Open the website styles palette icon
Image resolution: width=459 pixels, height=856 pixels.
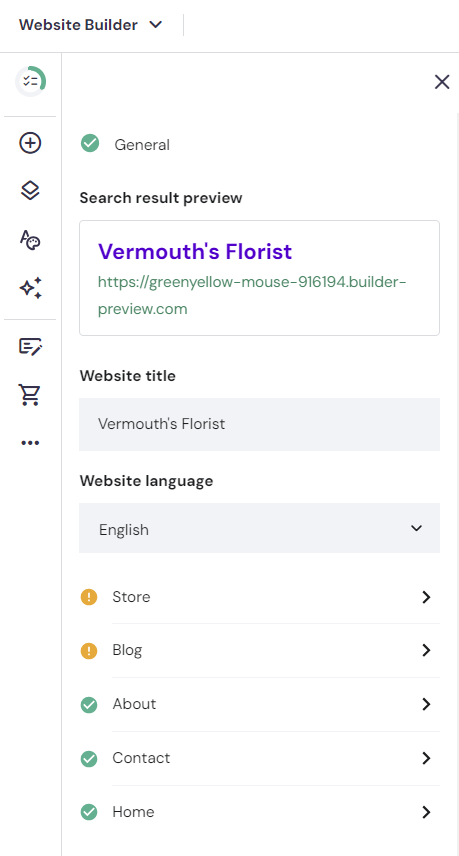30,240
